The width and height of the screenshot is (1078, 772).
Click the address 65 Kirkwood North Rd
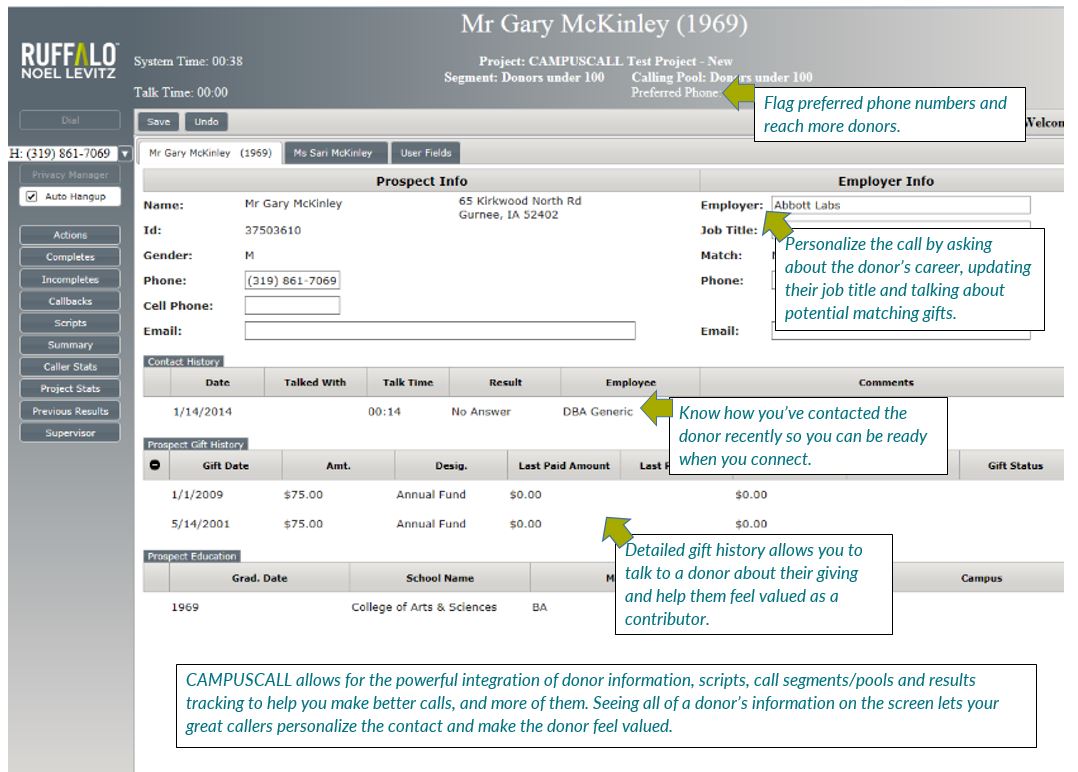tap(520, 201)
